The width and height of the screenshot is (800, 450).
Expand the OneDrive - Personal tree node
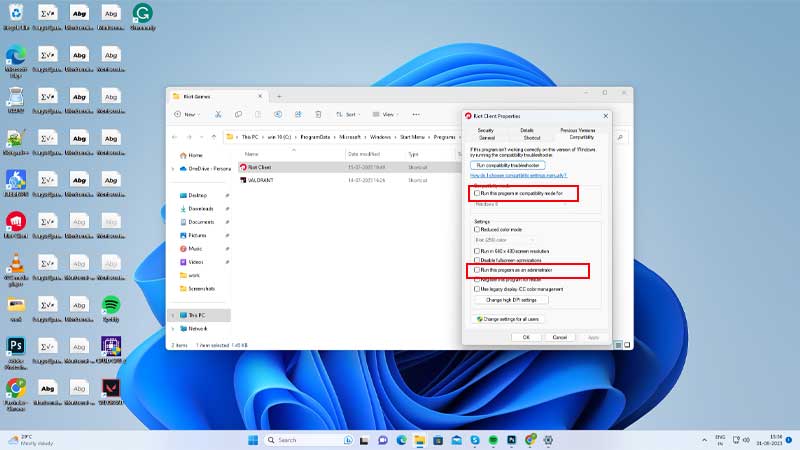point(173,168)
